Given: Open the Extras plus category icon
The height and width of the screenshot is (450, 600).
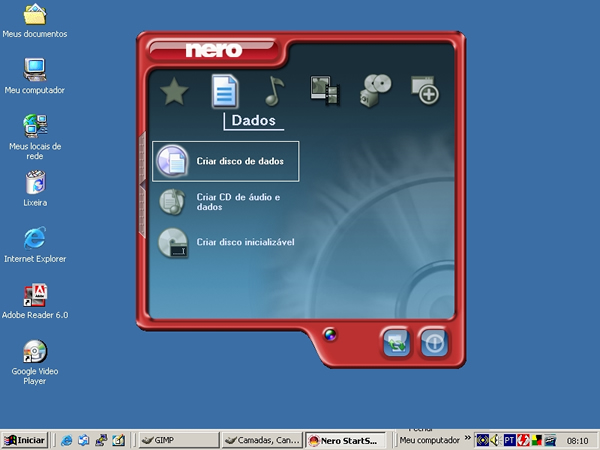Looking at the screenshot, I should click(425, 90).
